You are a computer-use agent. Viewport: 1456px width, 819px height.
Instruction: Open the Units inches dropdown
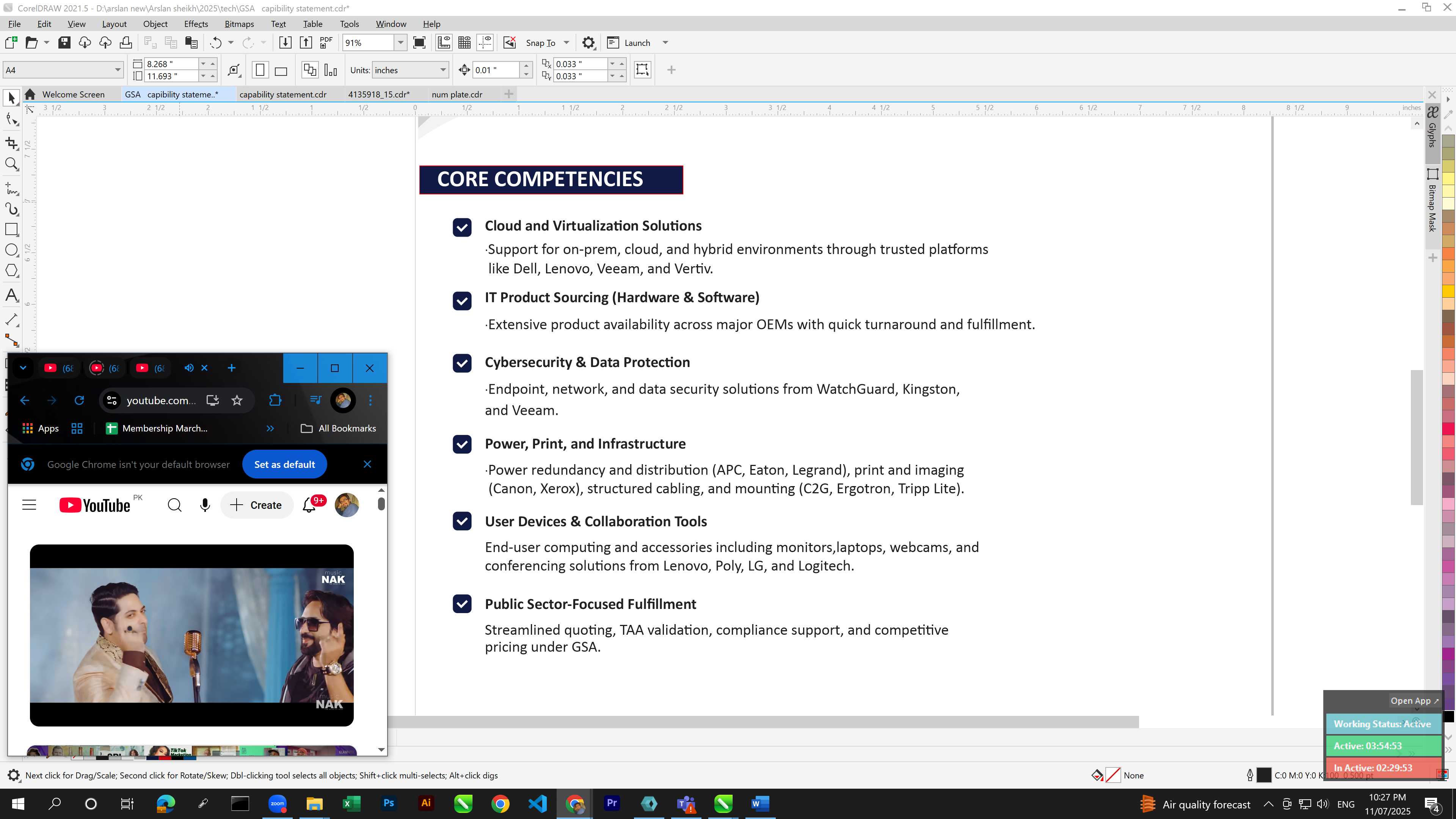(443, 70)
